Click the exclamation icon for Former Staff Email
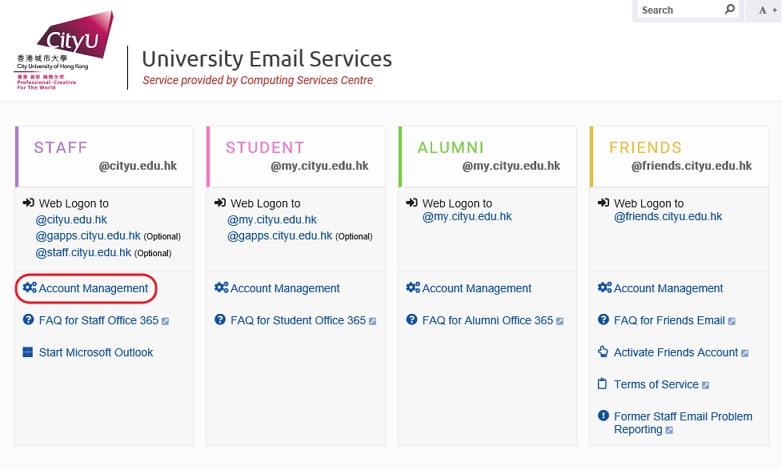This screenshot has width=782, height=470. 603,415
